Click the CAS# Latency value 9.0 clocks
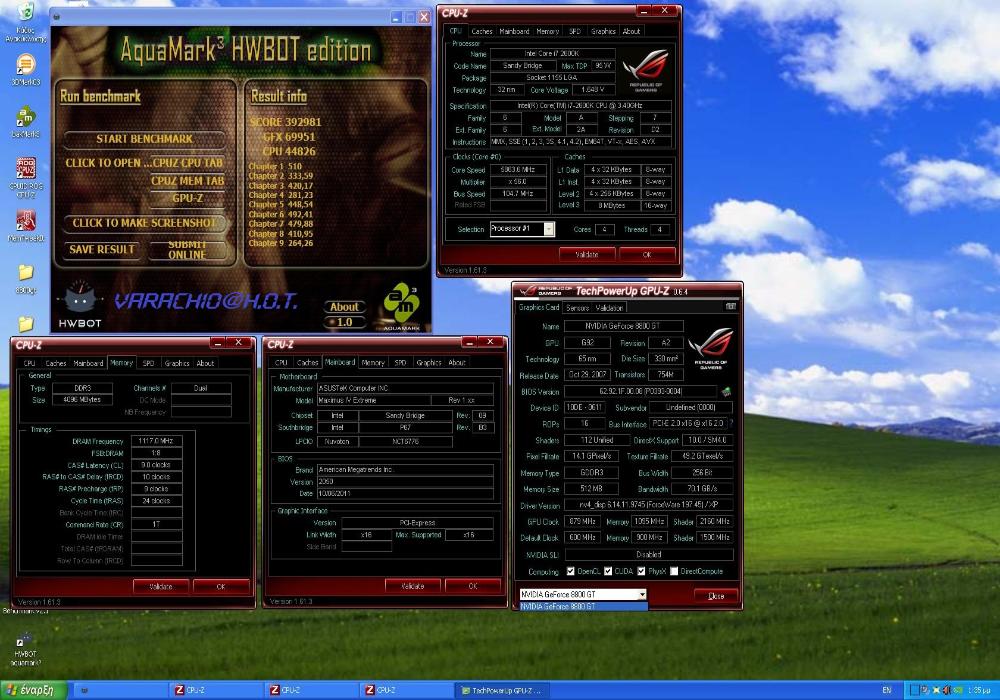The height and width of the screenshot is (700, 1000). pyautogui.click(x=157, y=465)
